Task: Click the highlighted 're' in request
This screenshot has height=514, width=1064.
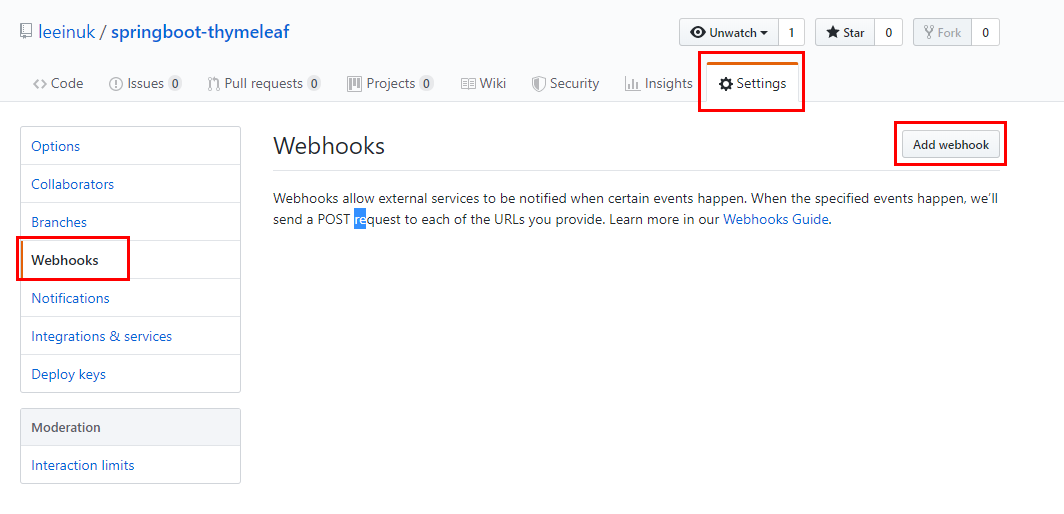Action: (360, 219)
